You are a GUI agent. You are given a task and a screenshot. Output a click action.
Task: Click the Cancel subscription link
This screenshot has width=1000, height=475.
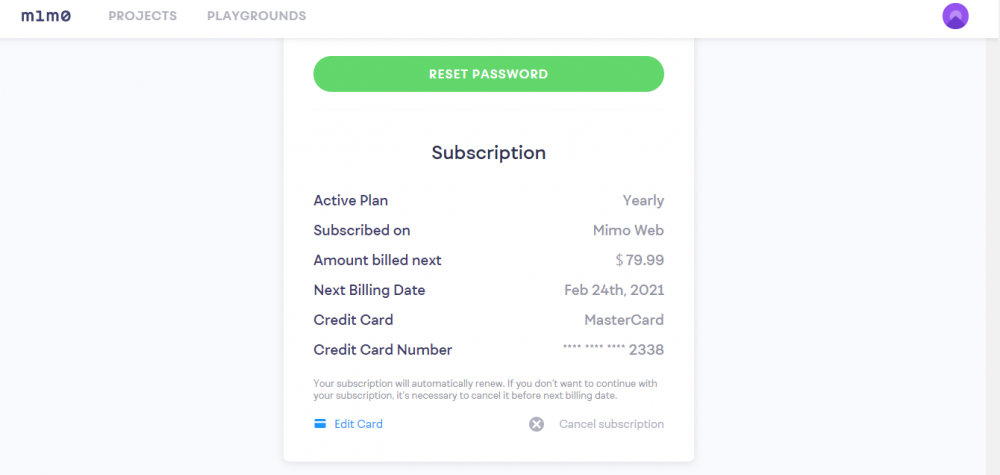click(x=611, y=424)
